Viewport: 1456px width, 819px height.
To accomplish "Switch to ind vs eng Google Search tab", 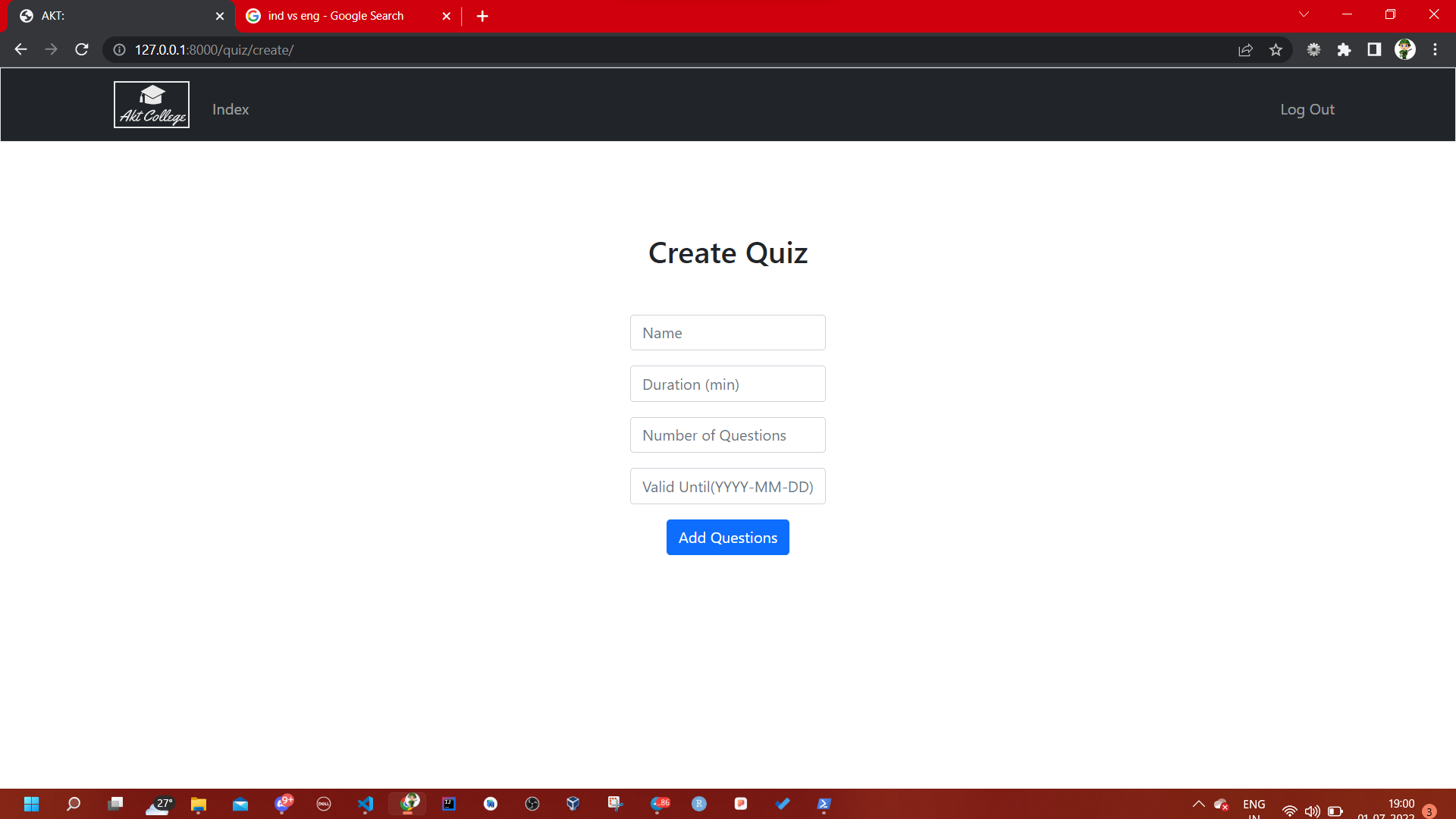I will (x=349, y=16).
